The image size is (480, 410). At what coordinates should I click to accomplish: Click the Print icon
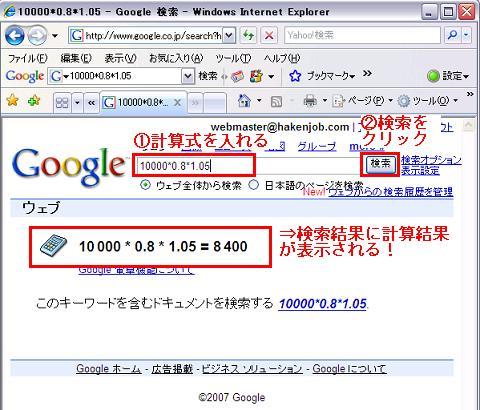pos(310,100)
